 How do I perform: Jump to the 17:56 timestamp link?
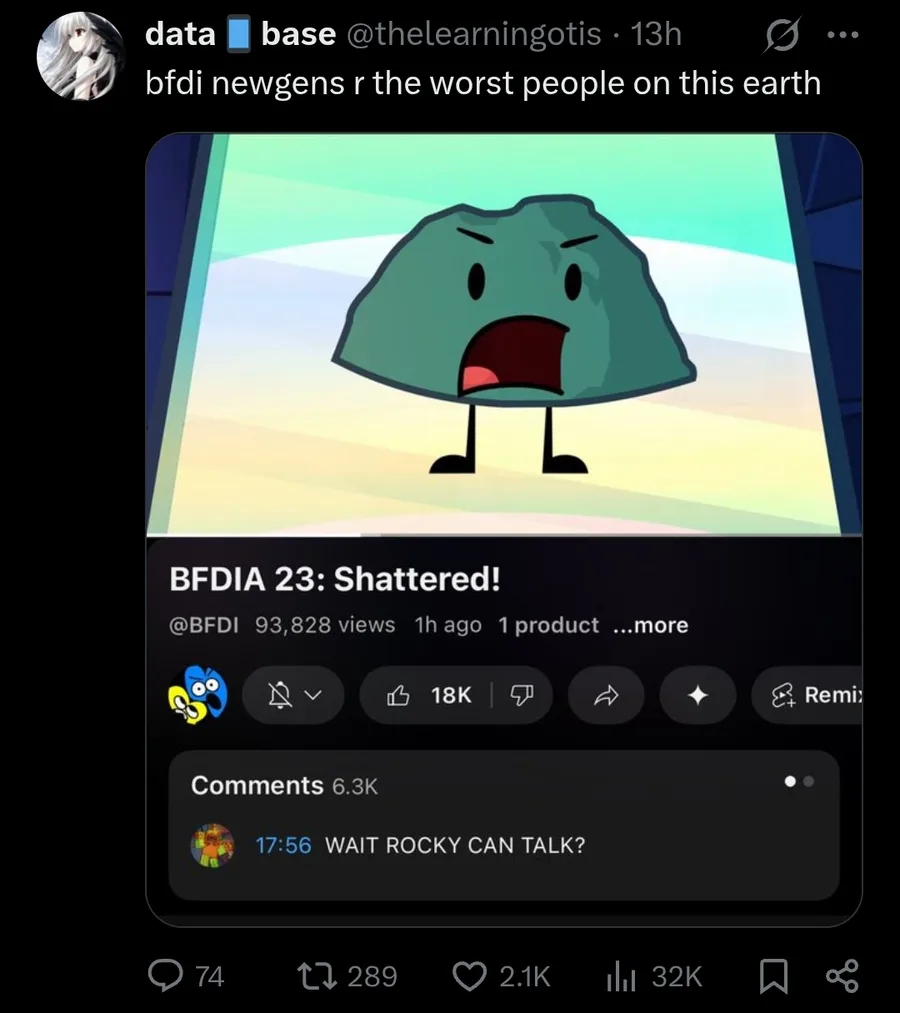click(x=284, y=845)
